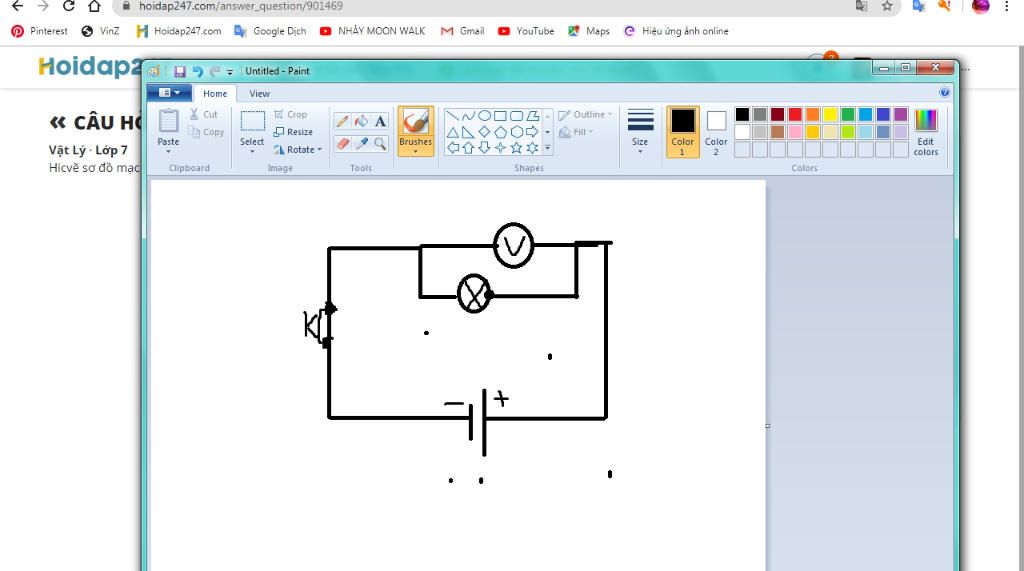Choose the Rounded rectangle shape
Image resolution: width=1024 pixels, height=571 pixels.
coord(517,116)
